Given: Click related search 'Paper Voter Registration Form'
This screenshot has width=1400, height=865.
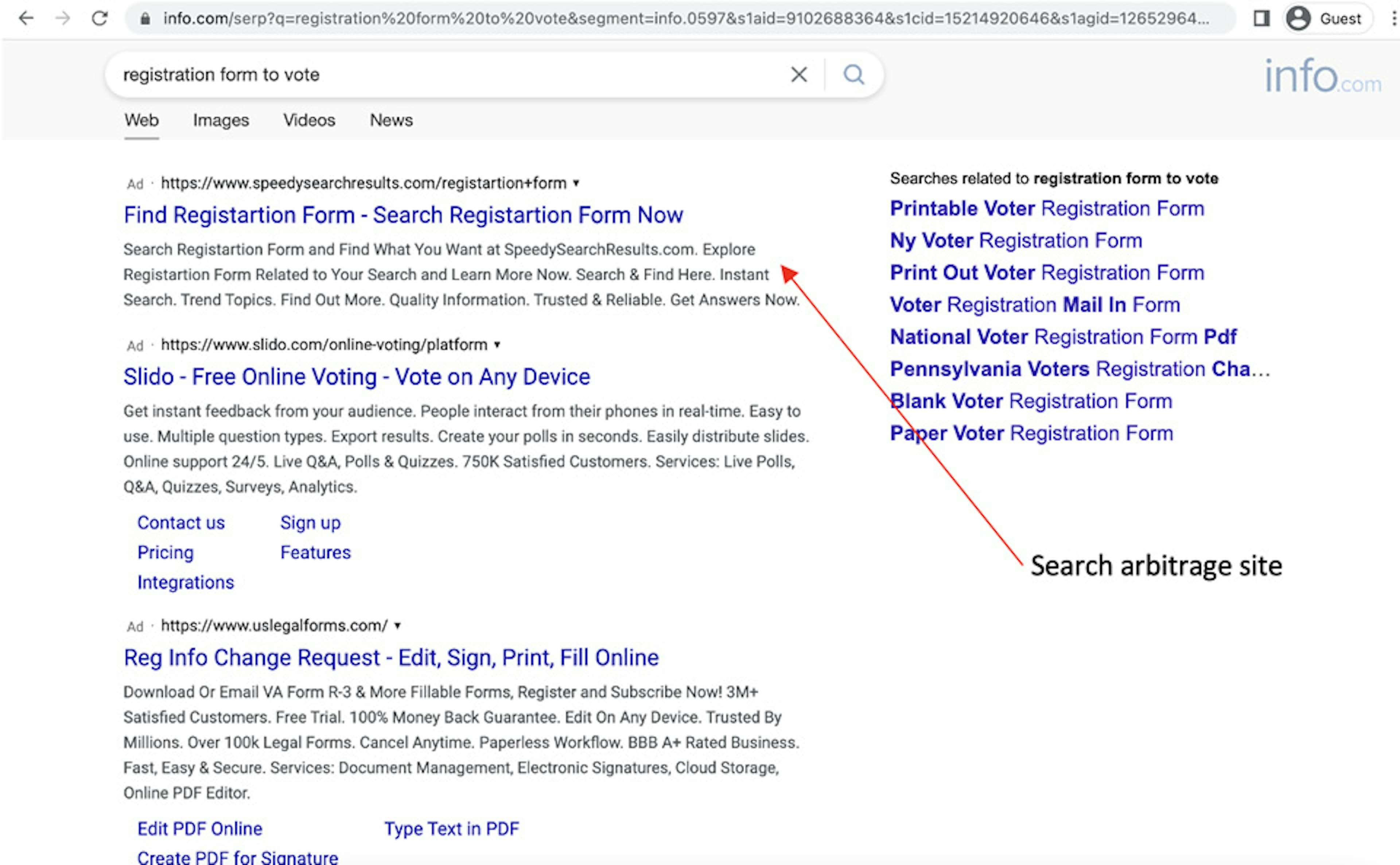Looking at the screenshot, I should 1031,433.
